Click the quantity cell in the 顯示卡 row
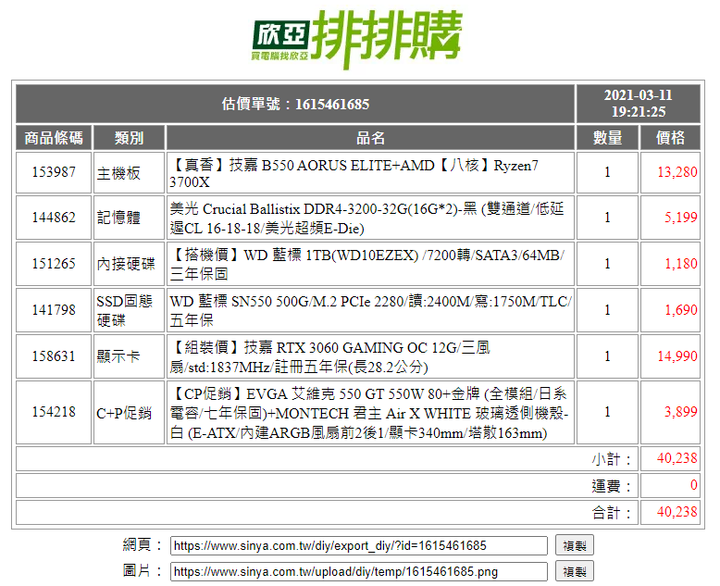Screen dimensions: 720x586 click(x=607, y=357)
